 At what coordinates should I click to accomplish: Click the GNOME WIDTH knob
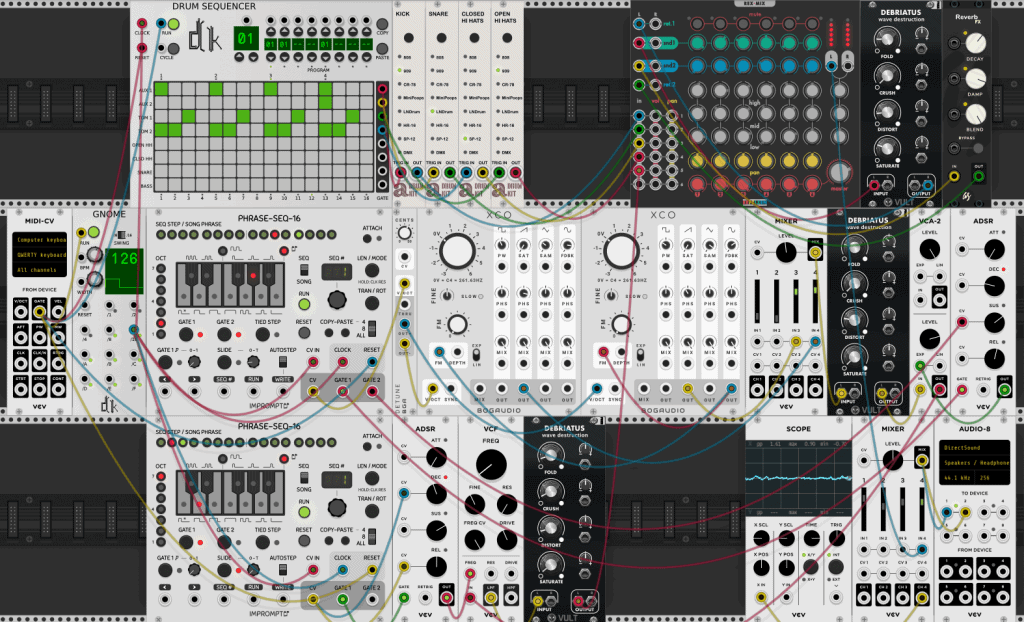[94, 280]
